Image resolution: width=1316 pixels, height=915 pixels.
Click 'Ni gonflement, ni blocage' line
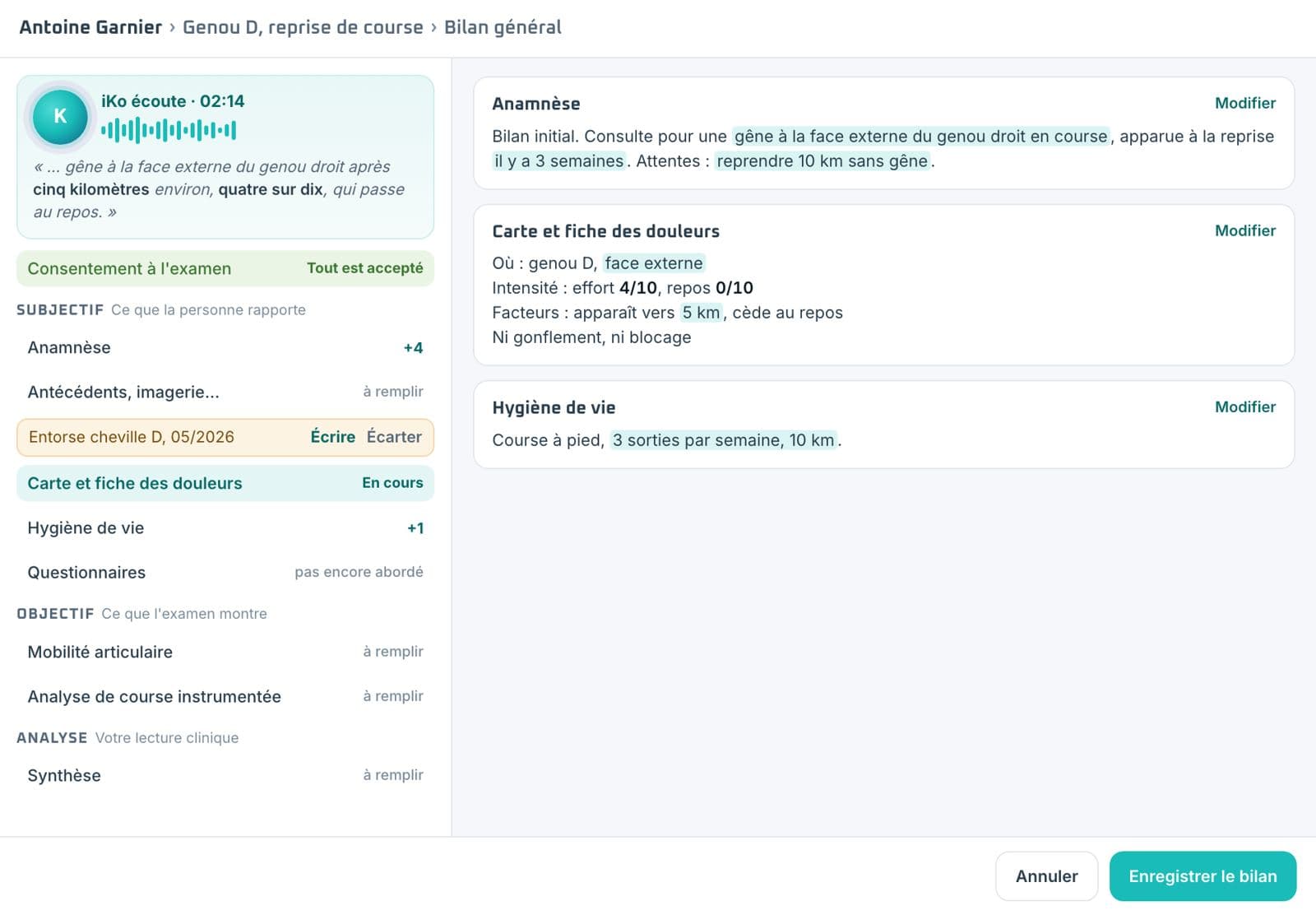[591, 337]
